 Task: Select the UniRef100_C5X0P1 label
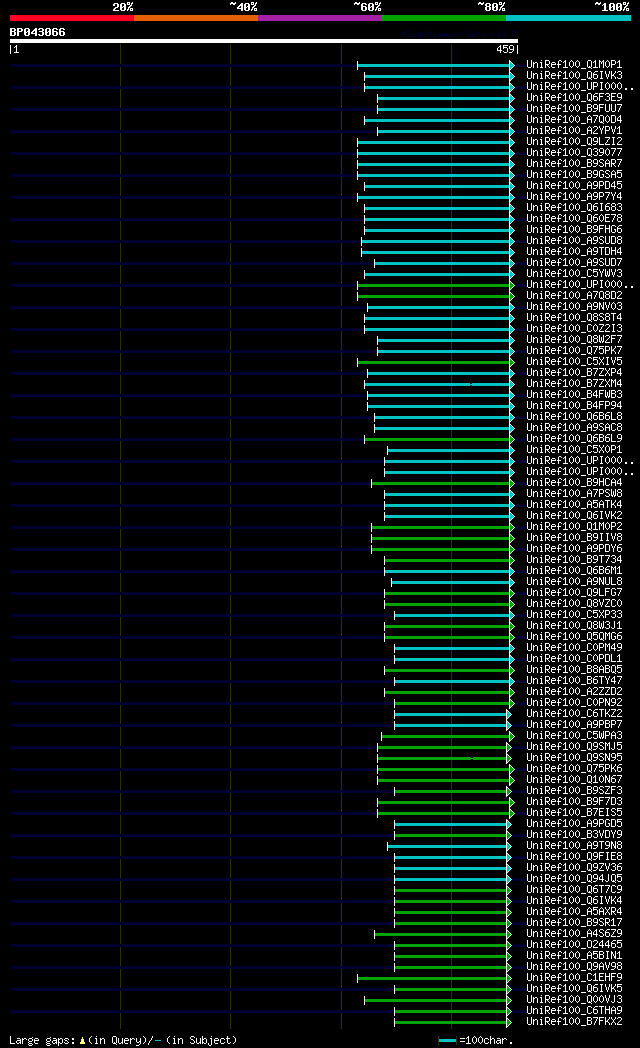pos(574,450)
